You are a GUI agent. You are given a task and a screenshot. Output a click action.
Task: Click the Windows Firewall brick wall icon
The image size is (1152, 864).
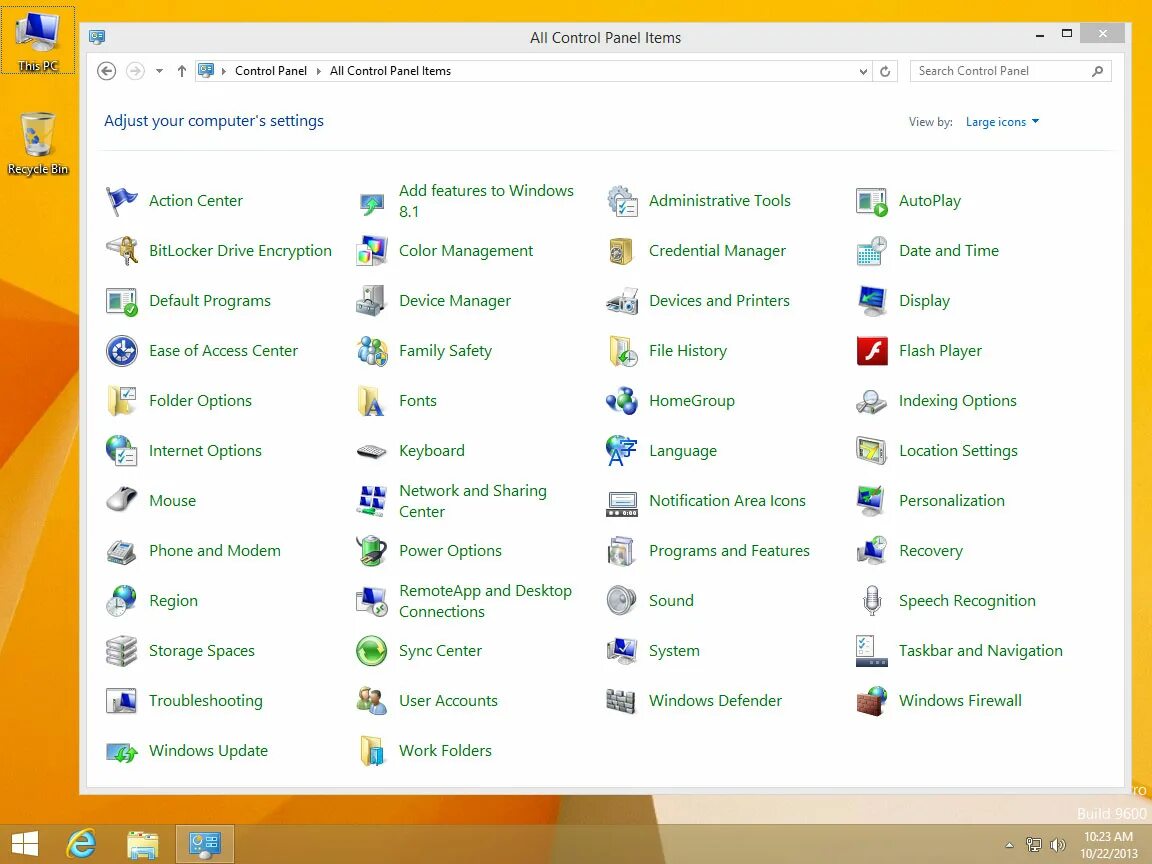pos(872,700)
